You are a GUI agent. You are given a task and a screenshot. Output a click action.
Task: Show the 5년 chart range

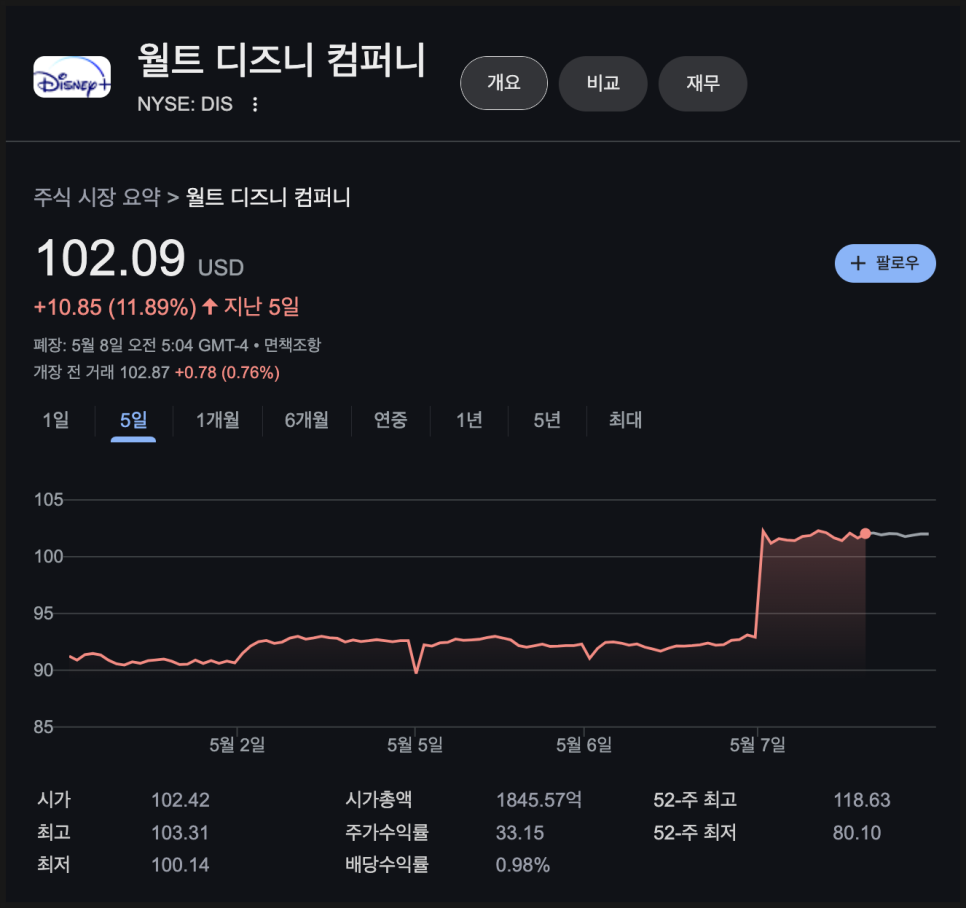coord(546,420)
